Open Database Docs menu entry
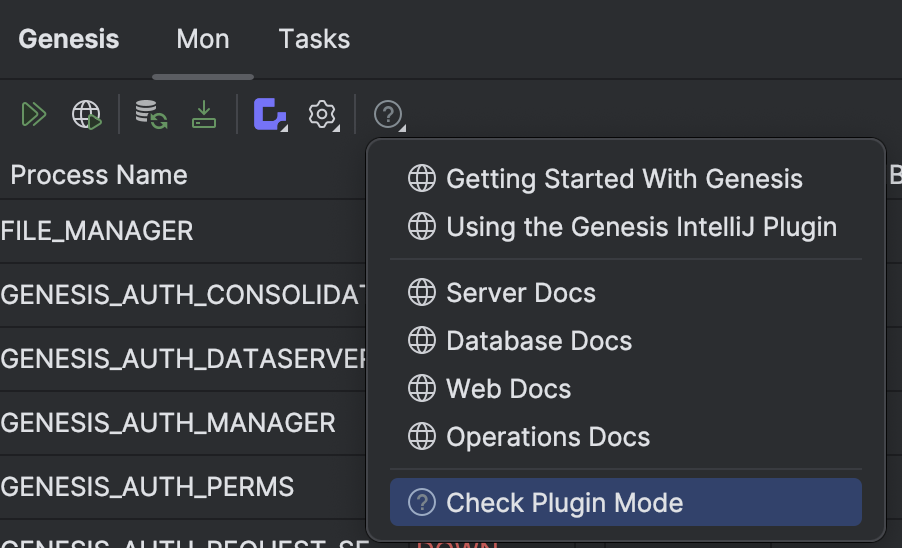 coord(626,340)
